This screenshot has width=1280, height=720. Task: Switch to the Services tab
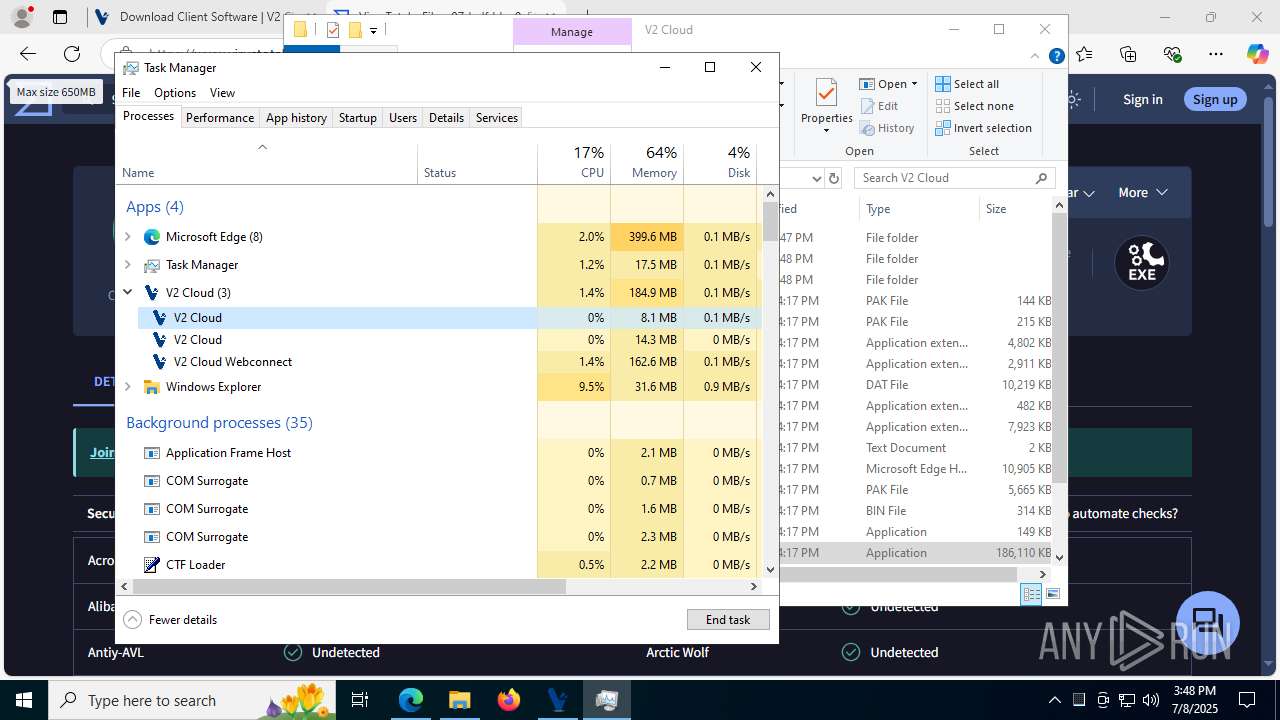point(497,118)
